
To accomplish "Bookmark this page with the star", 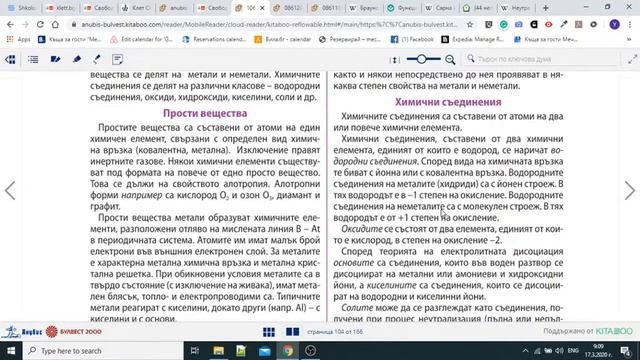I will click(470, 24).
